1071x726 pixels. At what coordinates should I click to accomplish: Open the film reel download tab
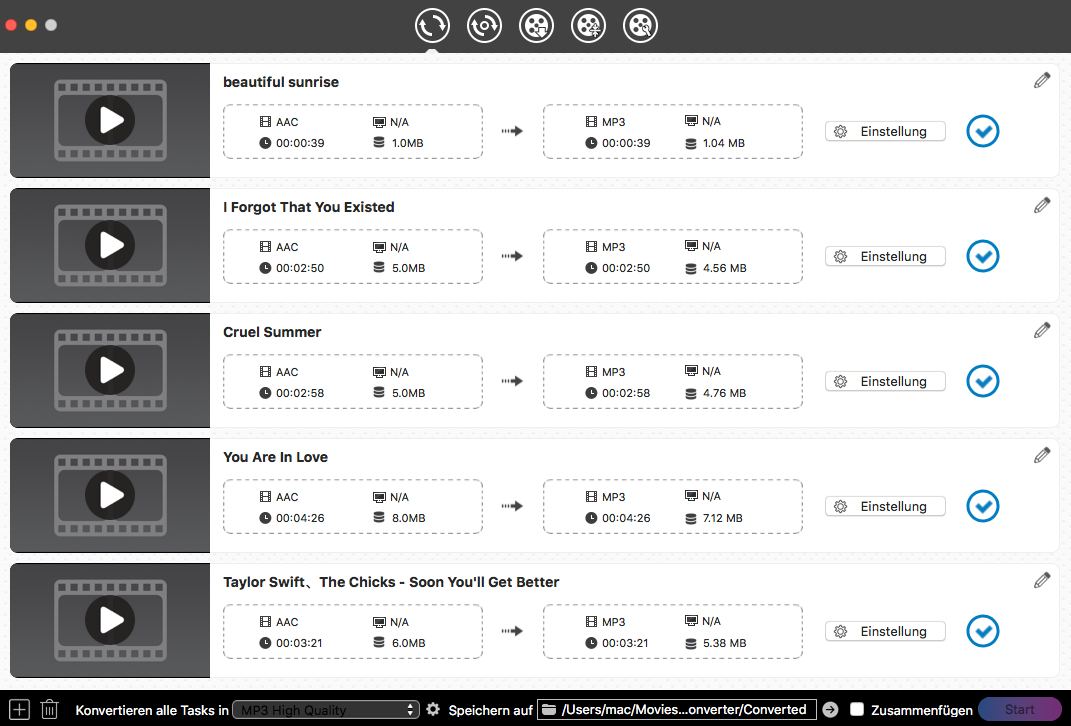point(536,26)
